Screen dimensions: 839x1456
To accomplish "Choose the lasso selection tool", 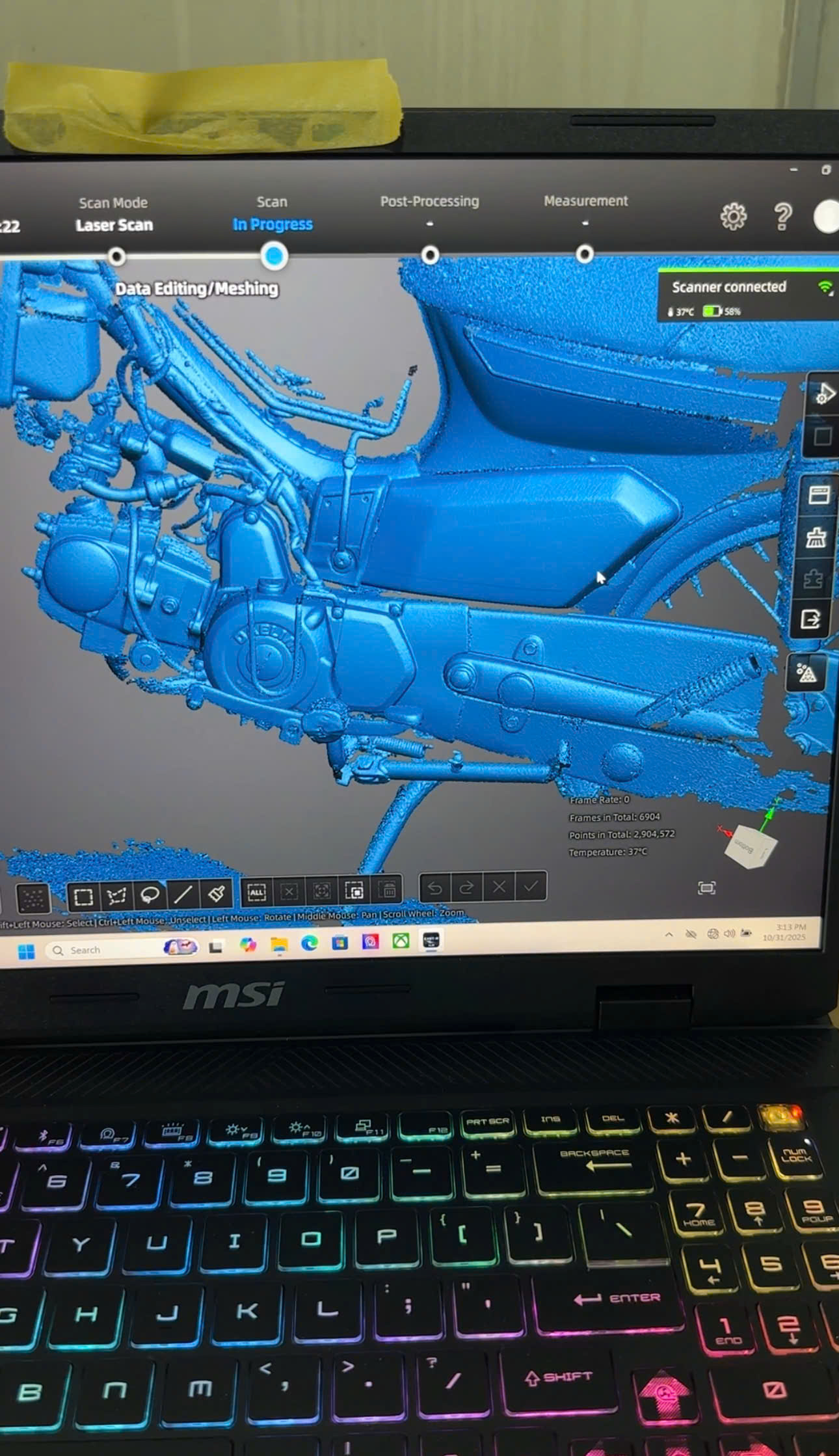I will click(x=150, y=895).
